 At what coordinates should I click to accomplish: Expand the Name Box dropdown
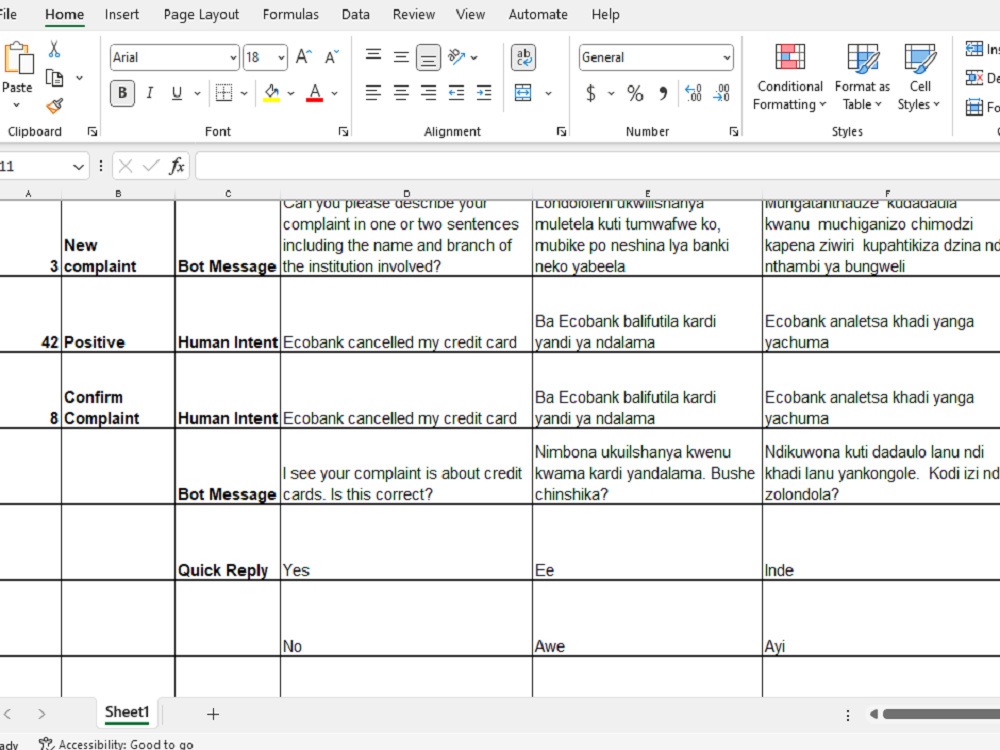point(78,167)
